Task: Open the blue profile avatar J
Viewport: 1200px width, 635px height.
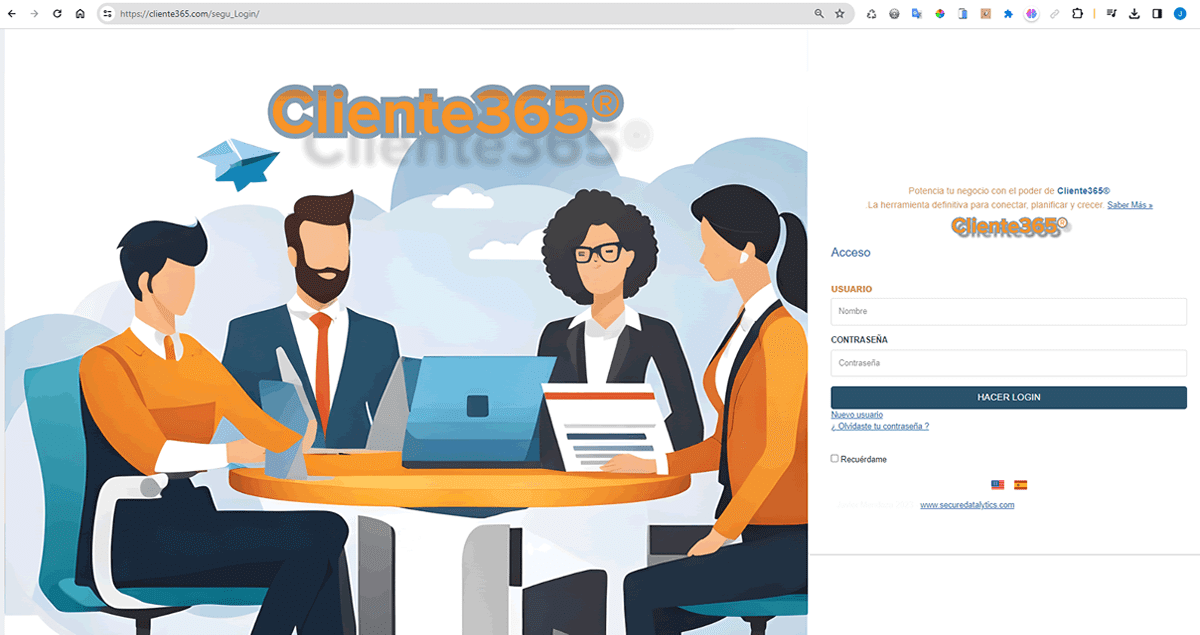Action: (1180, 14)
